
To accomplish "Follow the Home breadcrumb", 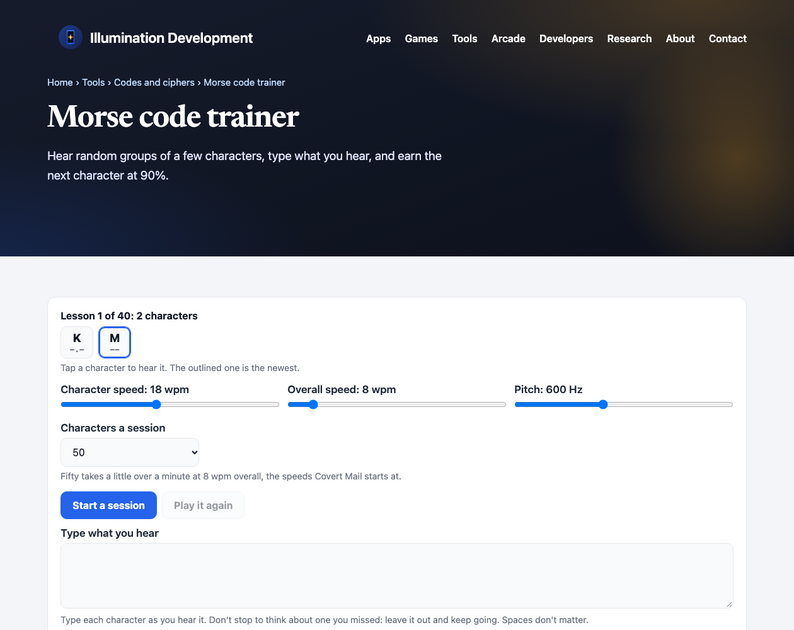I will (60, 83).
